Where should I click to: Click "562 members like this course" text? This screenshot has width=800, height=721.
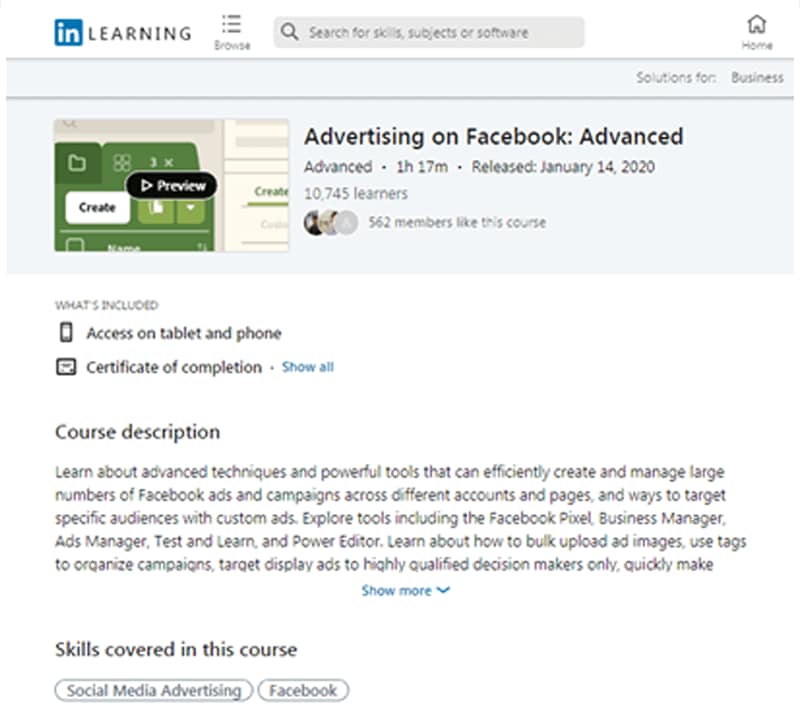coord(457,222)
